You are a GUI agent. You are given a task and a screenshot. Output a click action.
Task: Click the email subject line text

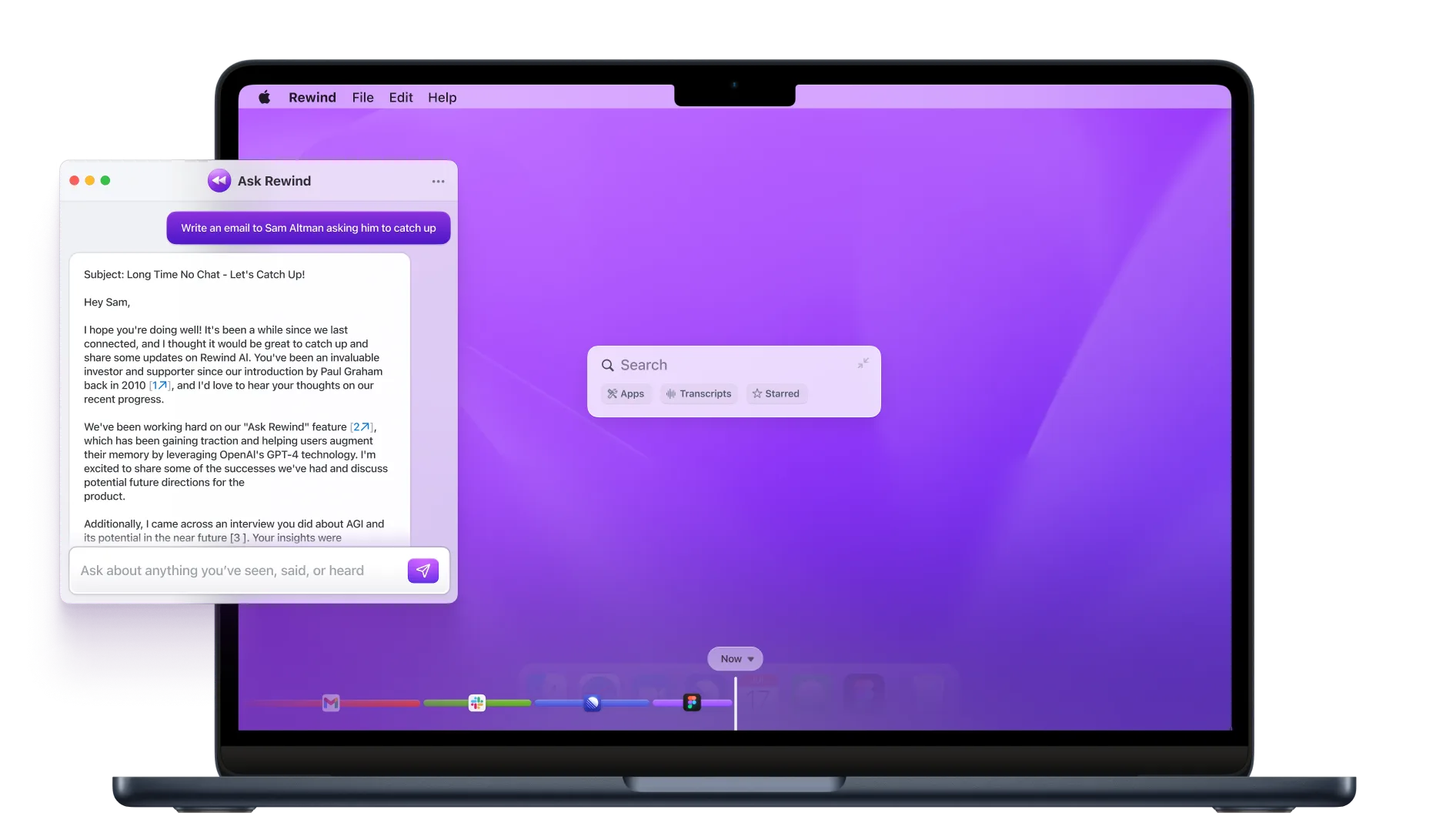(195, 275)
